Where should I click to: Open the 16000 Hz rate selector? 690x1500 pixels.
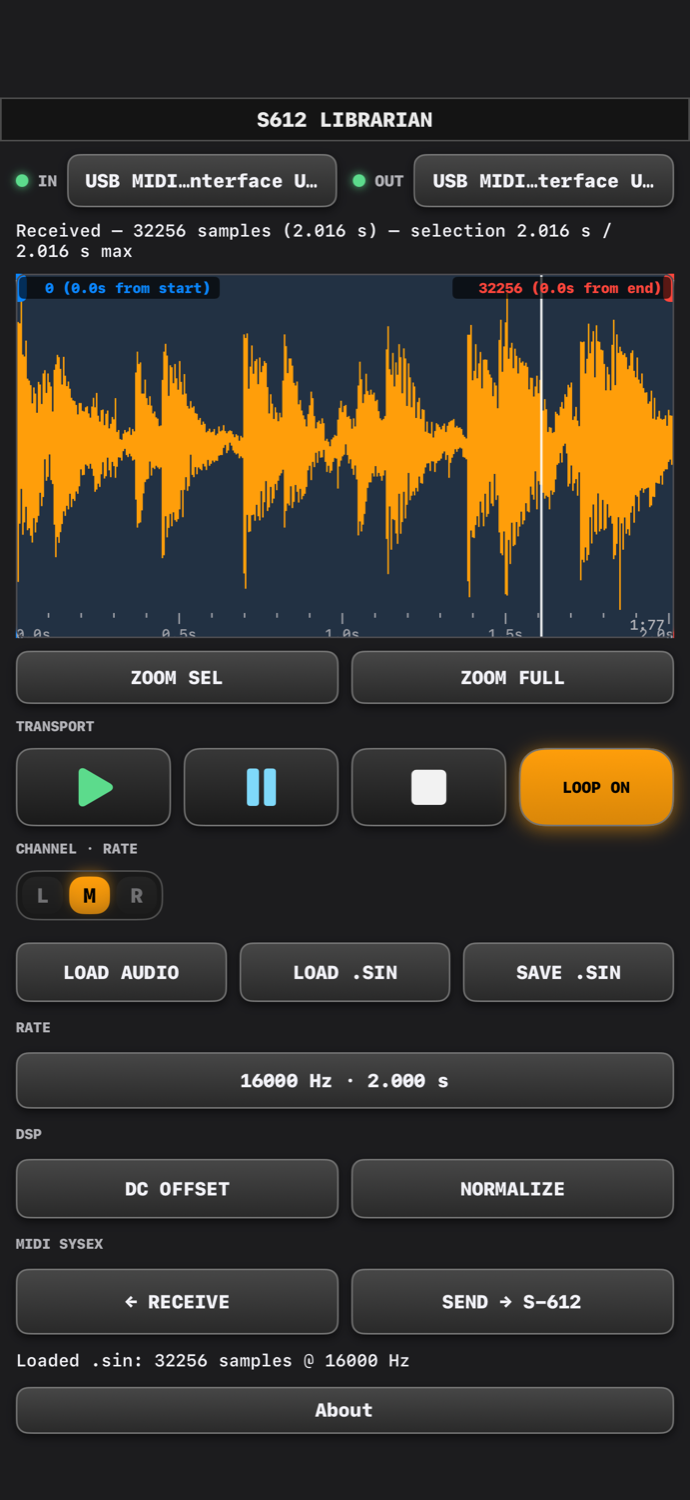click(345, 1080)
